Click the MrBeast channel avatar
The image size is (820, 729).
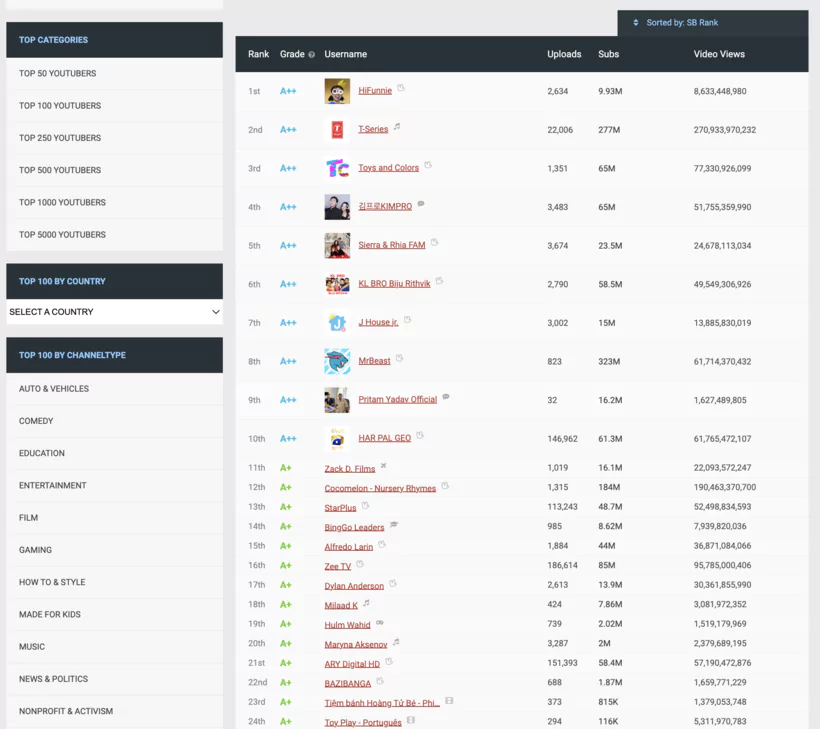click(x=337, y=361)
